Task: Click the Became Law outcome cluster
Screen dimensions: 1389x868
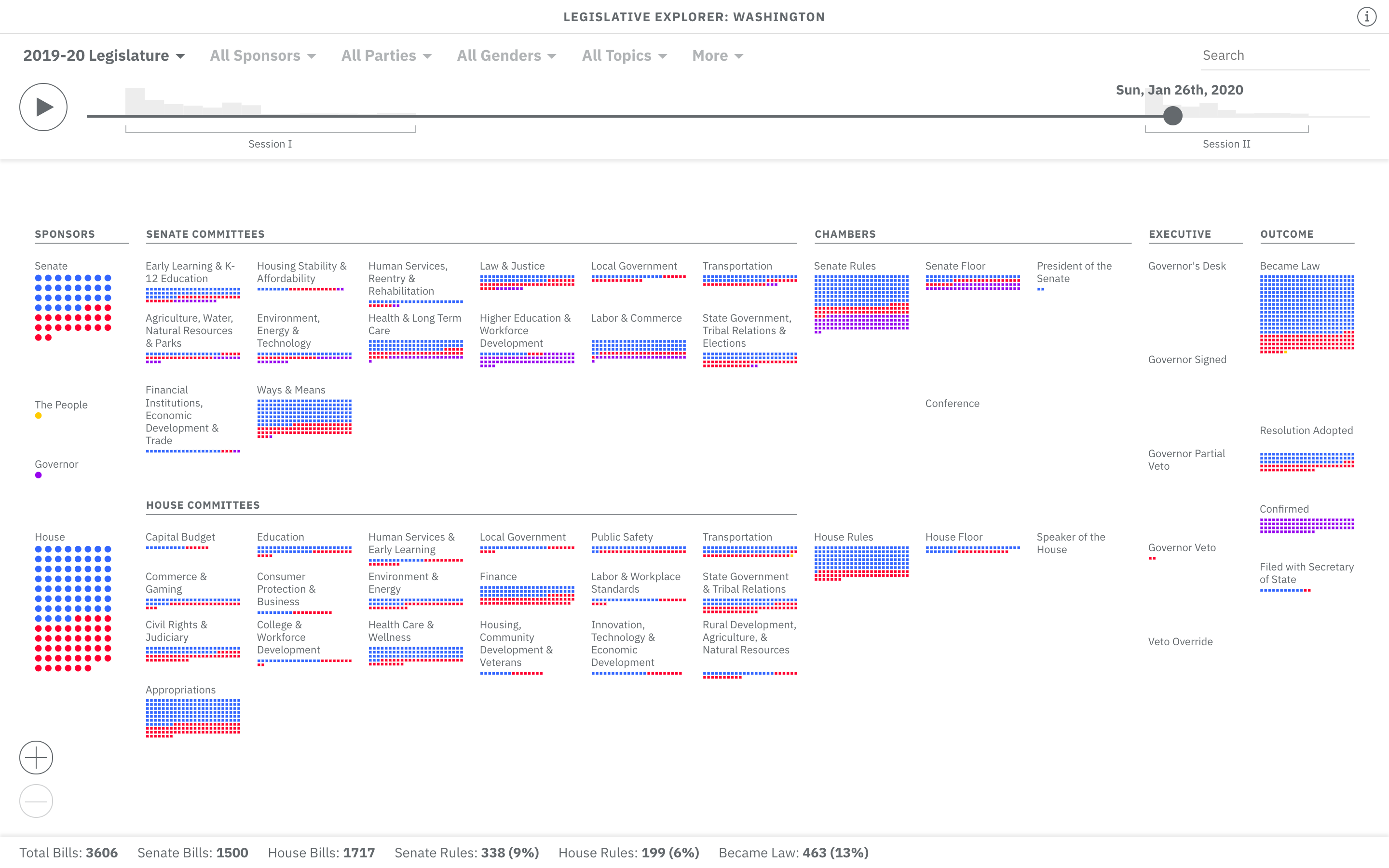Action: pos(1307,313)
